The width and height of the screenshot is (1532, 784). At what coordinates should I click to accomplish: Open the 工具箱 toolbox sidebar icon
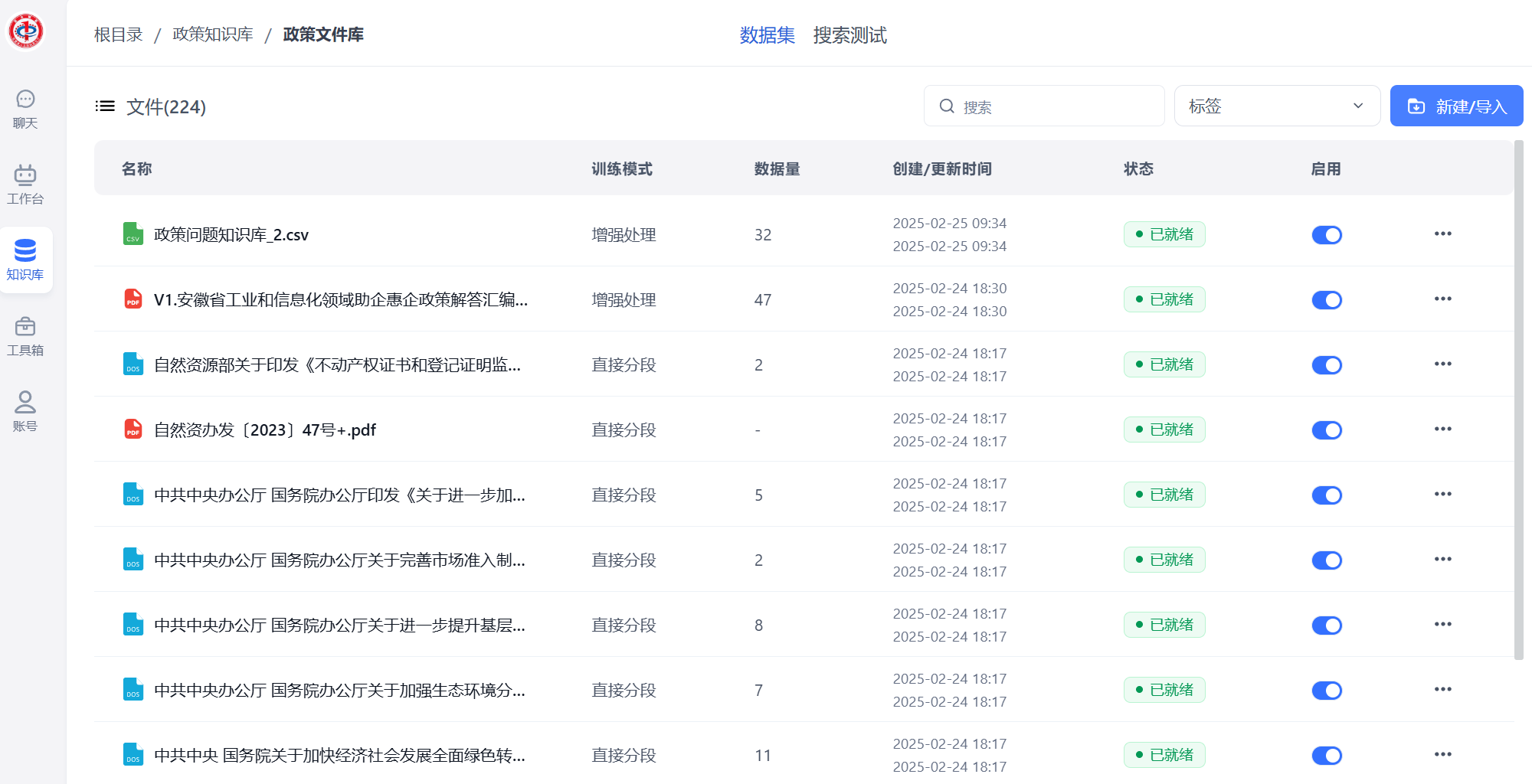(25, 337)
